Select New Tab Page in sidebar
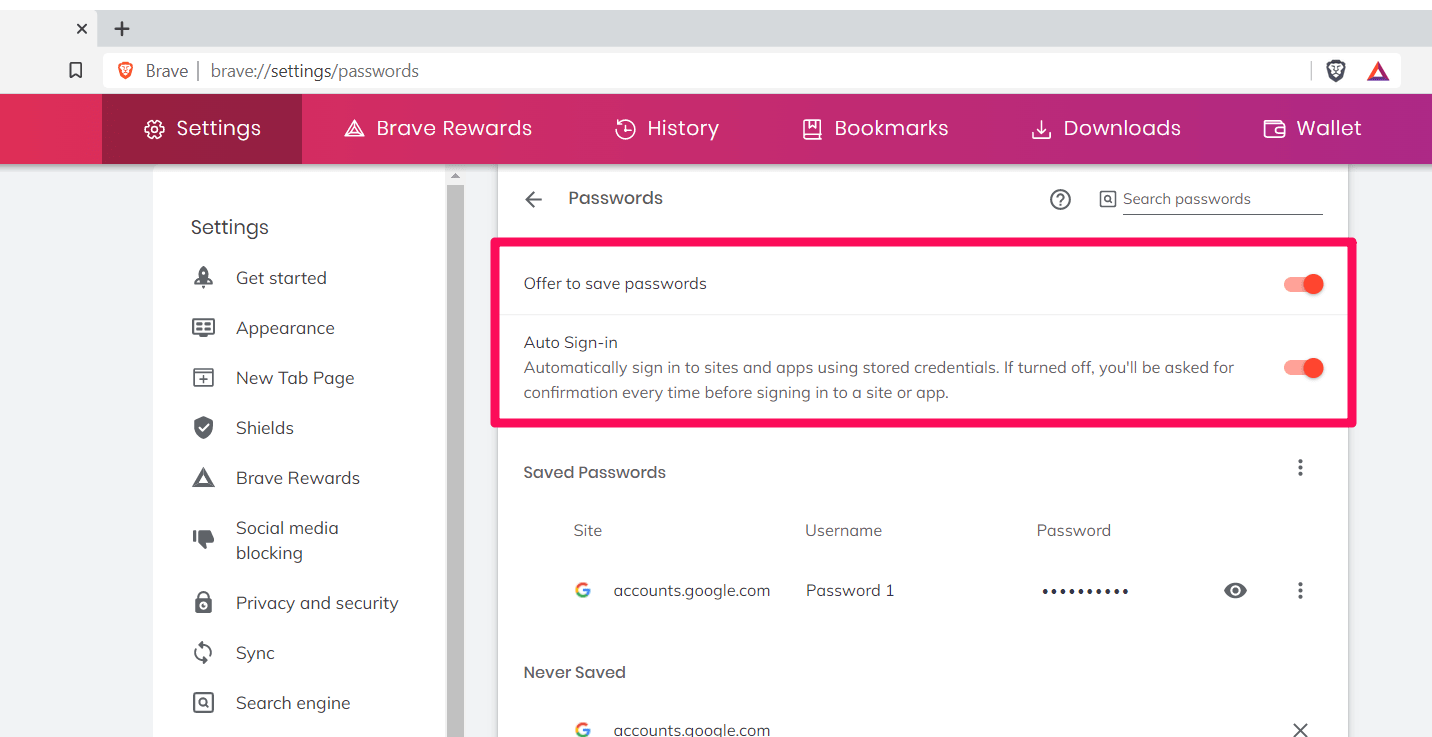Viewport: 1432px width, 737px height. pyautogui.click(x=295, y=378)
